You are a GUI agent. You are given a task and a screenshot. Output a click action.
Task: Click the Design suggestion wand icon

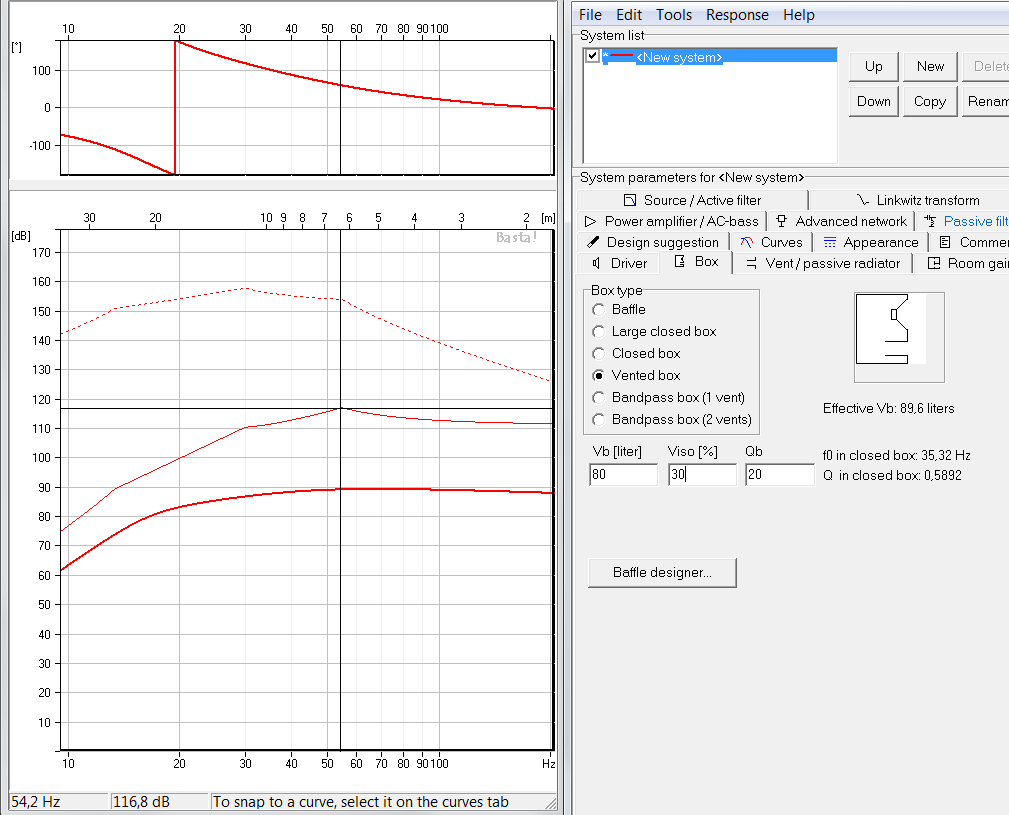(x=593, y=243)
